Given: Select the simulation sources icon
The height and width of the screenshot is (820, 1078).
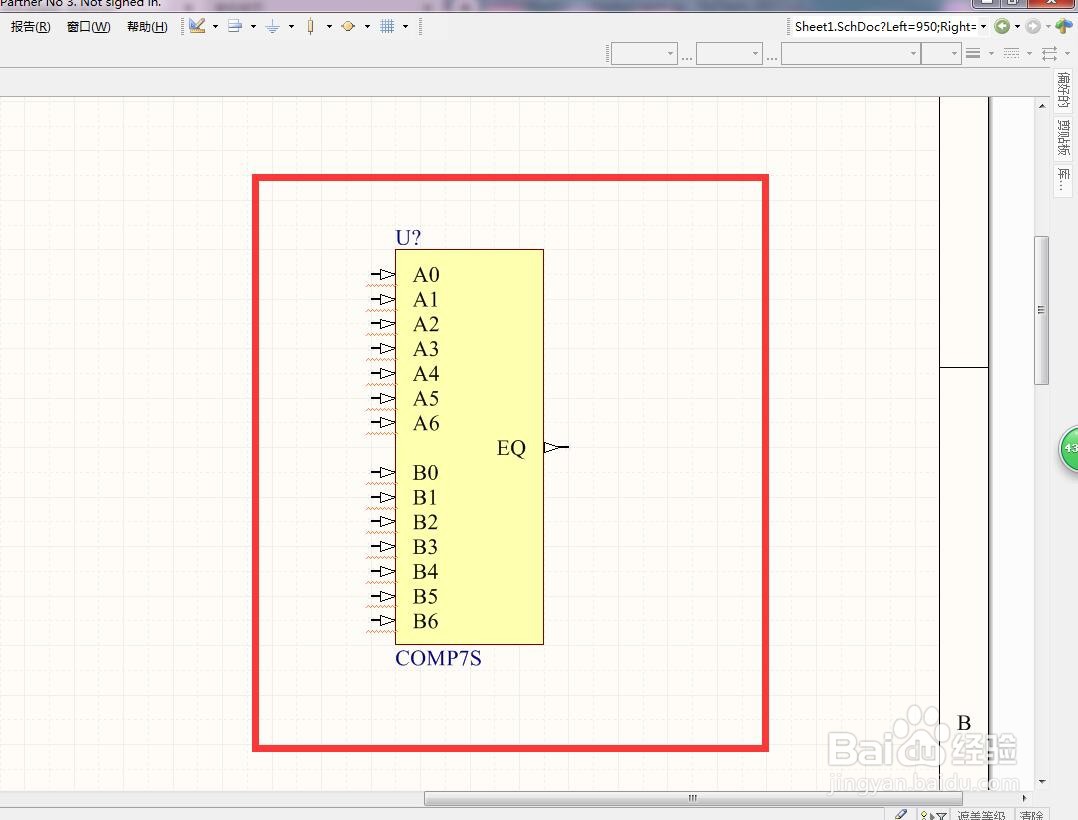Looking at the screenshot, I should click(349, 26).
